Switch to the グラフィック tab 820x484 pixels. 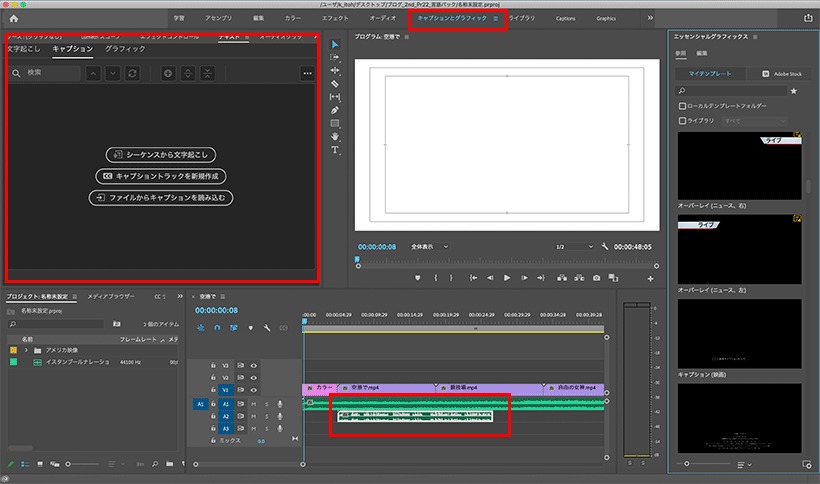pyautogui.click(x=125, y=49)
